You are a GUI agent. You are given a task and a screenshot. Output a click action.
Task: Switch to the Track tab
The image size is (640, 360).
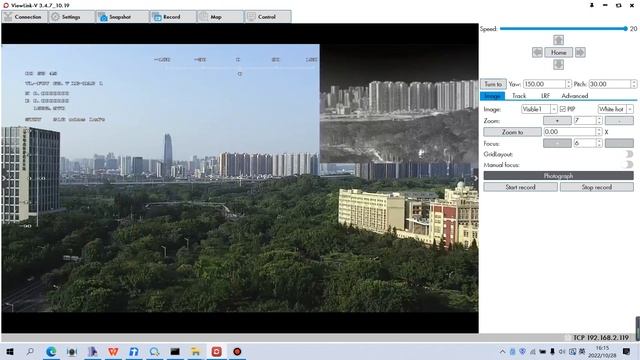pos(519,96)
